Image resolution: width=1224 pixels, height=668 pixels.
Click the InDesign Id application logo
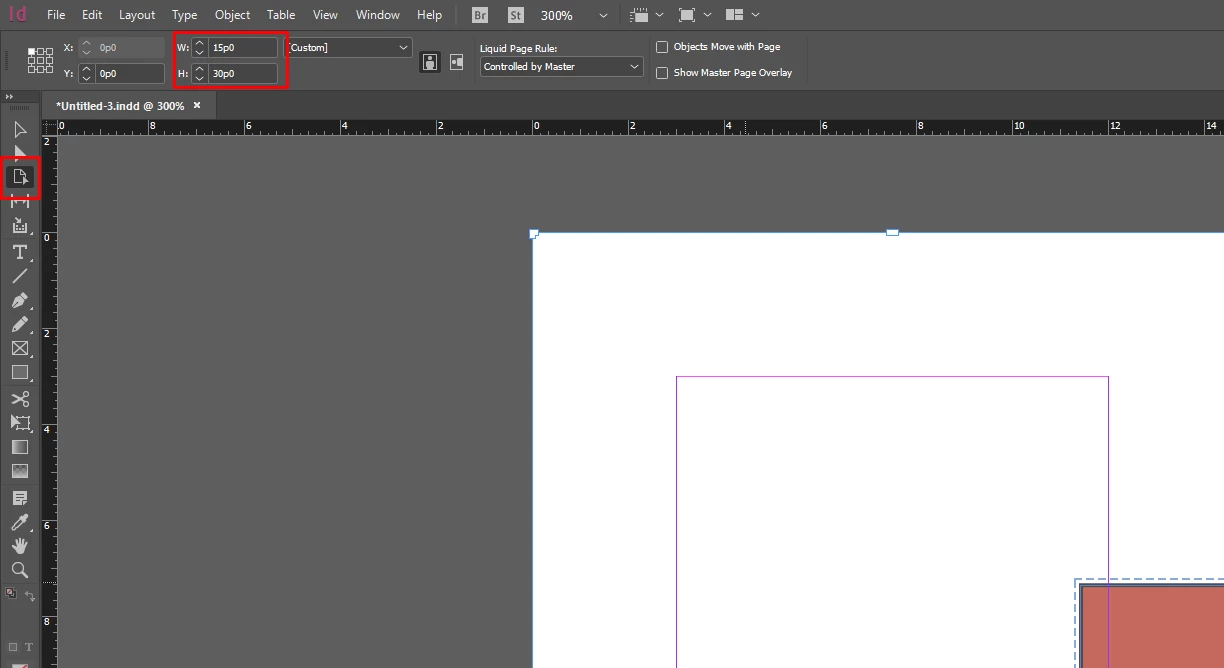pos(17,15)
